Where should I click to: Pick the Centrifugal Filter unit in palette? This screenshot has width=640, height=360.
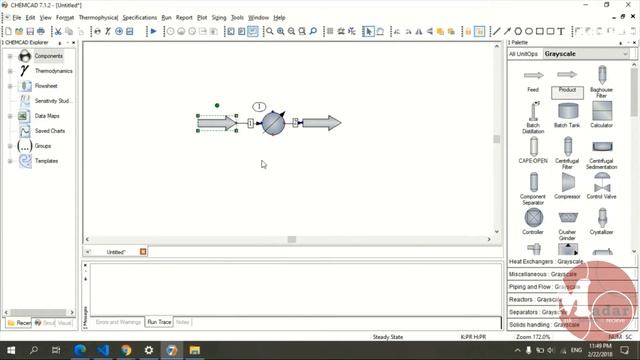[567, 153]
